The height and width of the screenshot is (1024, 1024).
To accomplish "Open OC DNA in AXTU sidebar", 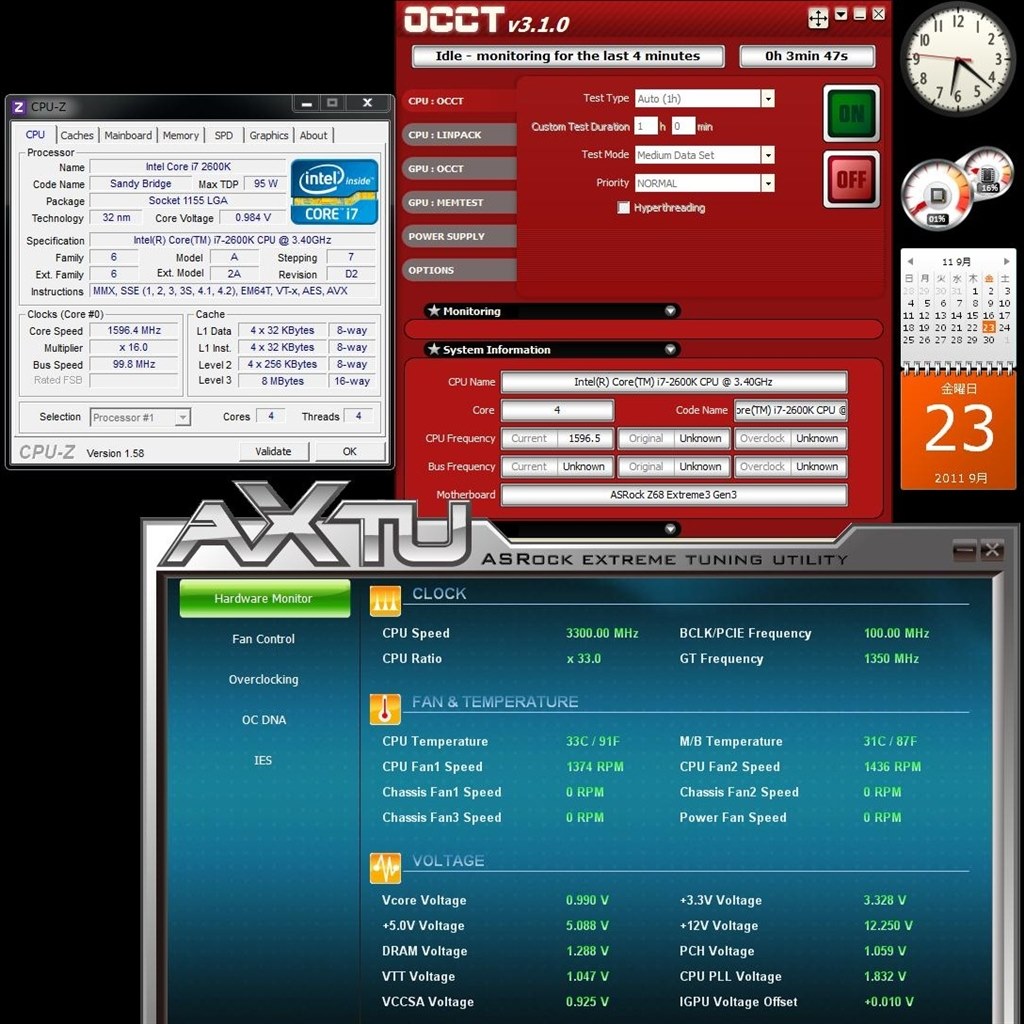I will (x=264, y=720).
